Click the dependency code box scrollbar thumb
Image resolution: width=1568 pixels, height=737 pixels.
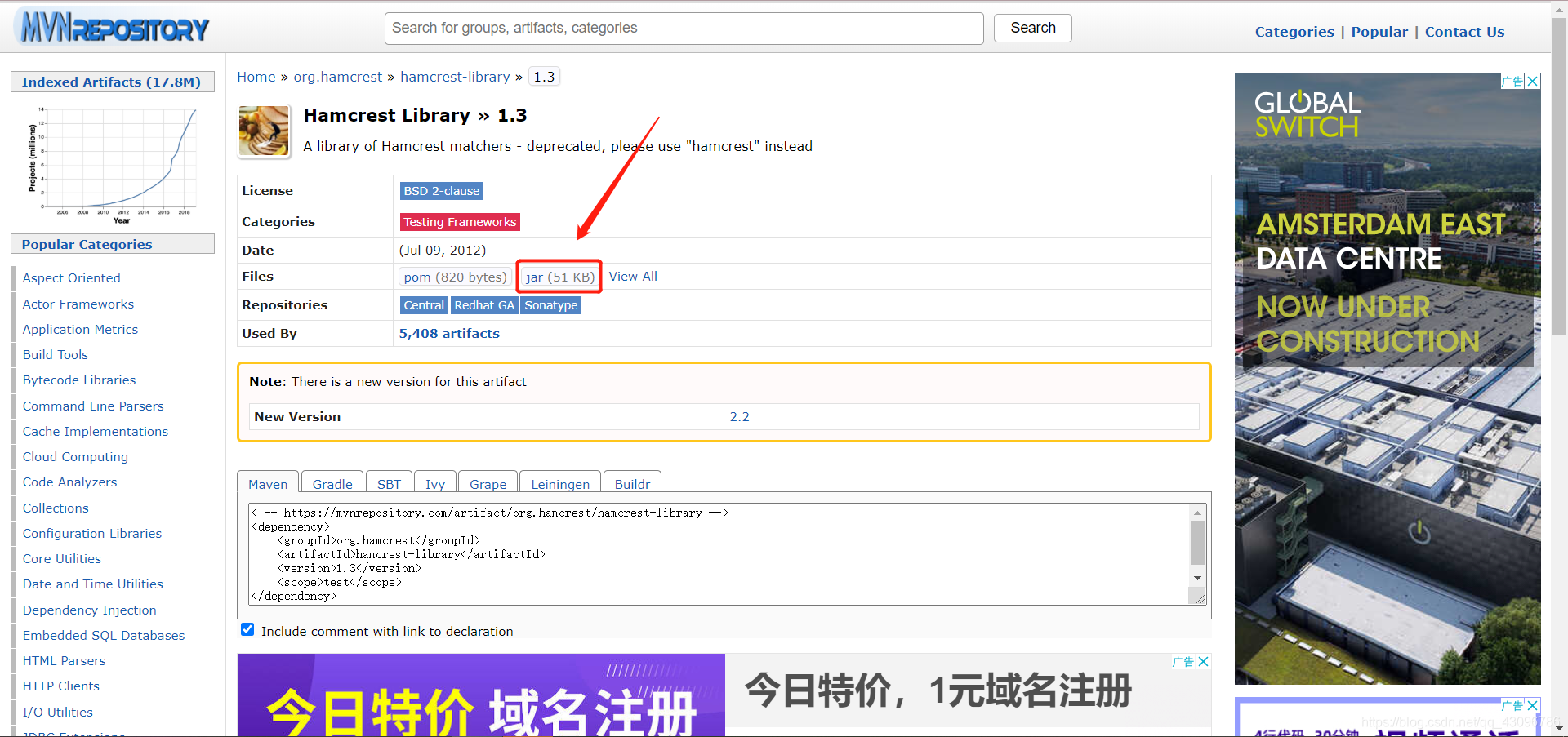click(1197, 543)
